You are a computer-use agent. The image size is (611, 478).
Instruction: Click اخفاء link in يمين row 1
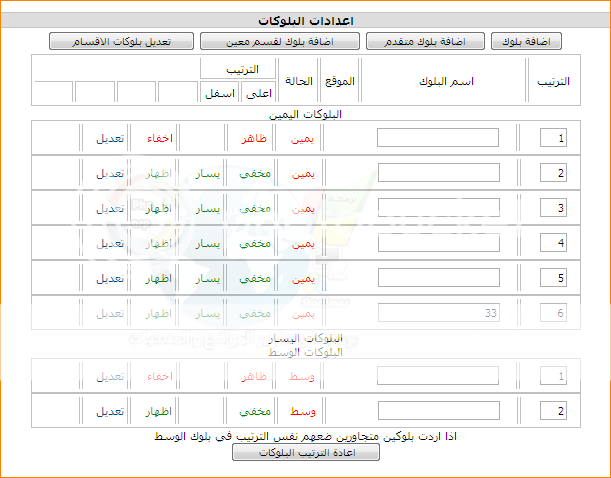[x=160, y=139]
